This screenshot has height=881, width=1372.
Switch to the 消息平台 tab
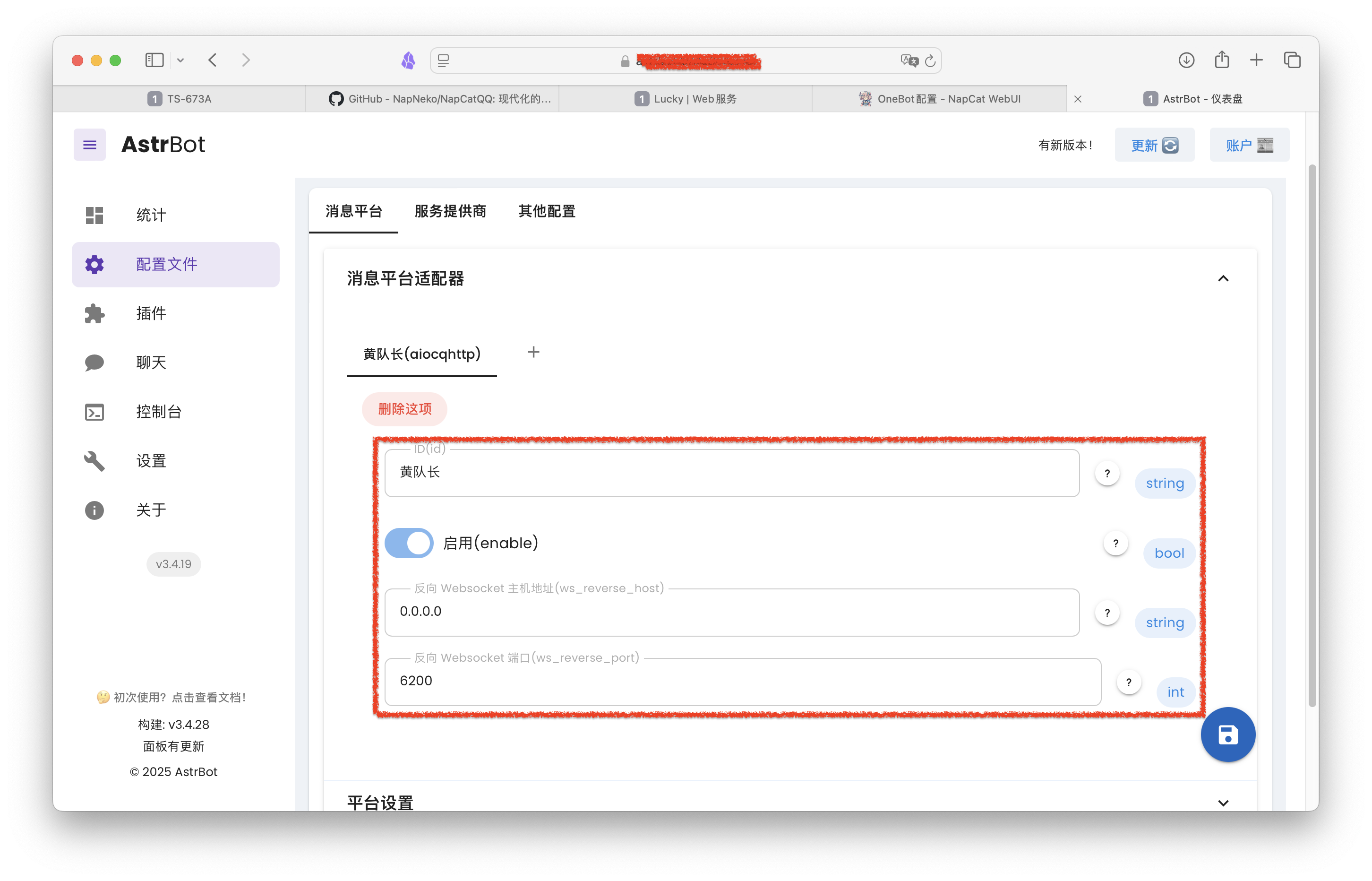tap(354, 211)
